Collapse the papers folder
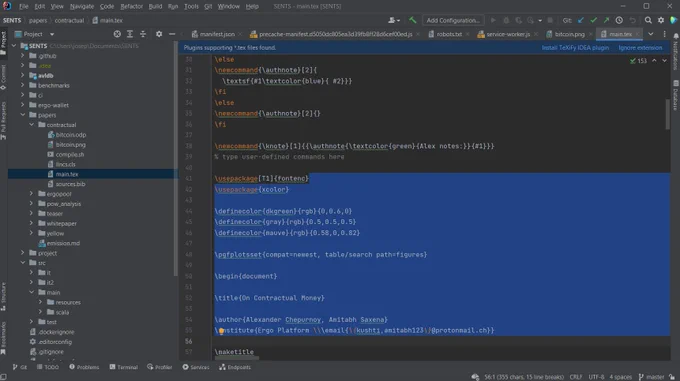Viewport: 680px width, 381px height. point(23,115)
